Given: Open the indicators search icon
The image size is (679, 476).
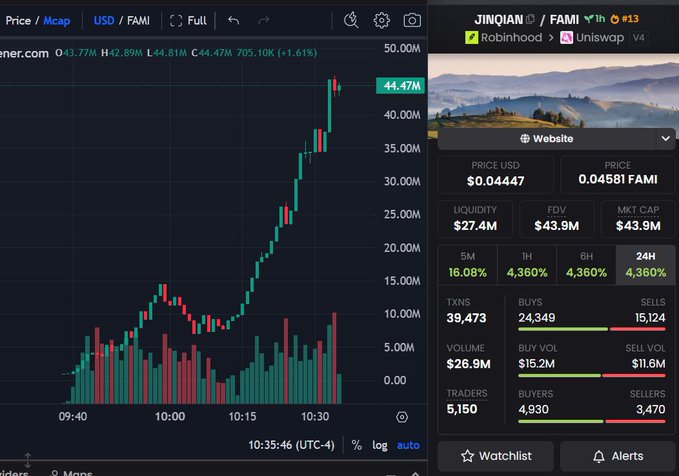Looking at the screenshot, I should (x=351, y=20).
